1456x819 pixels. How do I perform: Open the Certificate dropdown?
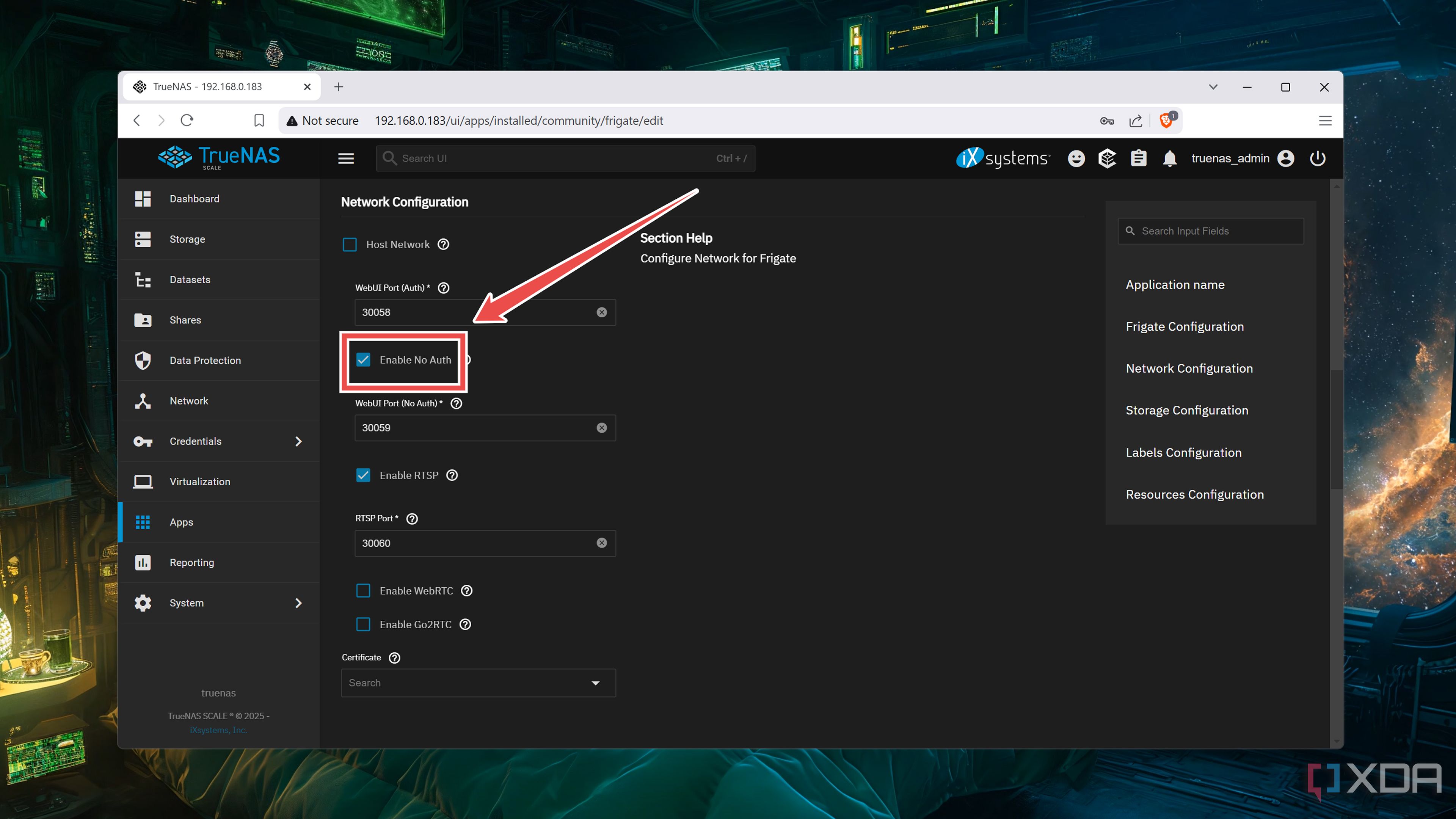(478, 683)
